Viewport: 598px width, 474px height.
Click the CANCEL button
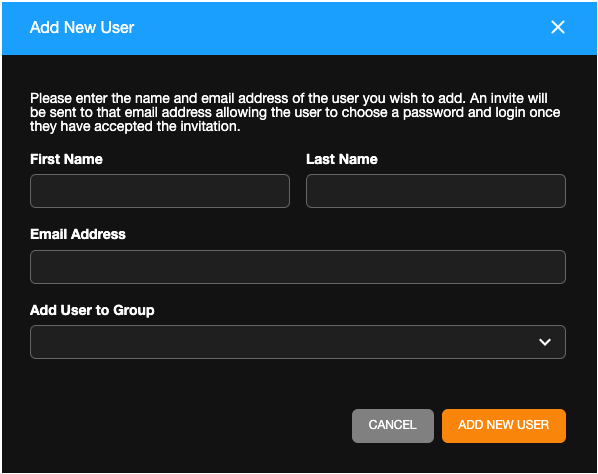[x=393, y=426]
